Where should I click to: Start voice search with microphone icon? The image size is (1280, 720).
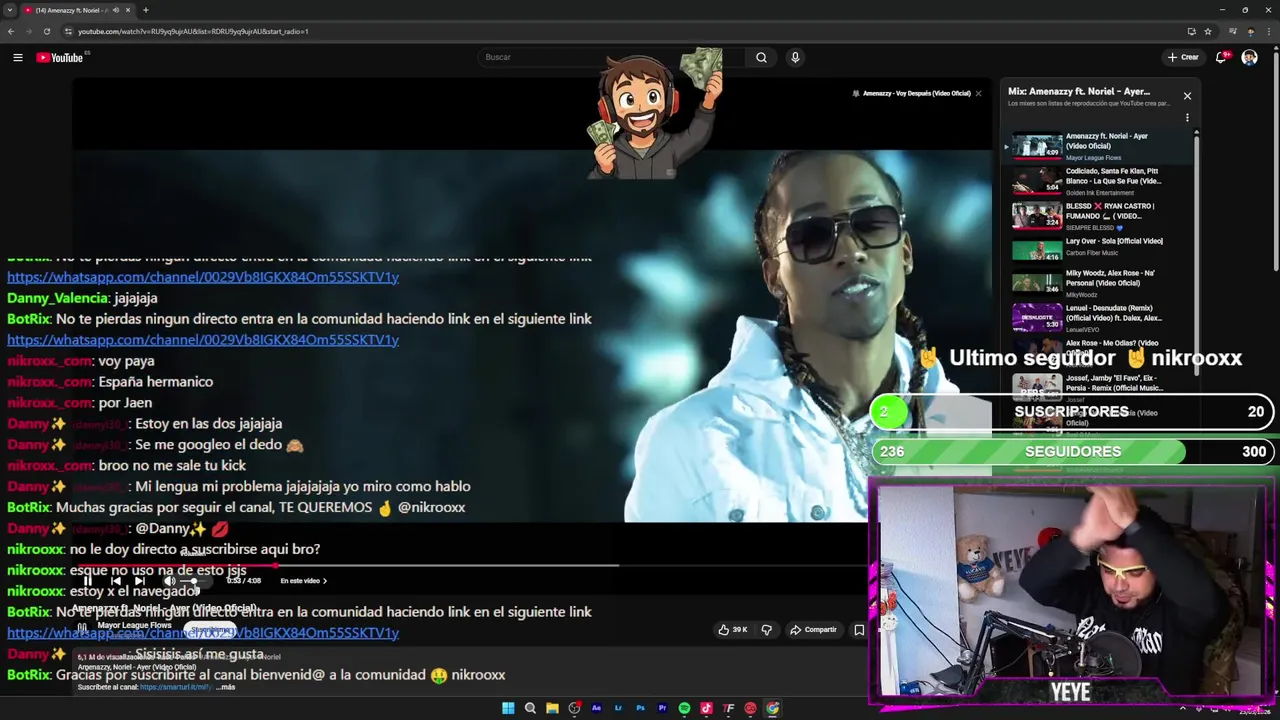click(x=795, y=57)
